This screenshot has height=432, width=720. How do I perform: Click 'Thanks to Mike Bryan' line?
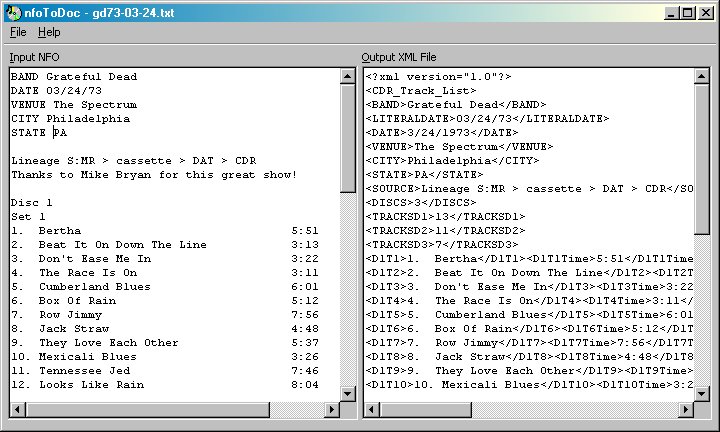(154, 175)
